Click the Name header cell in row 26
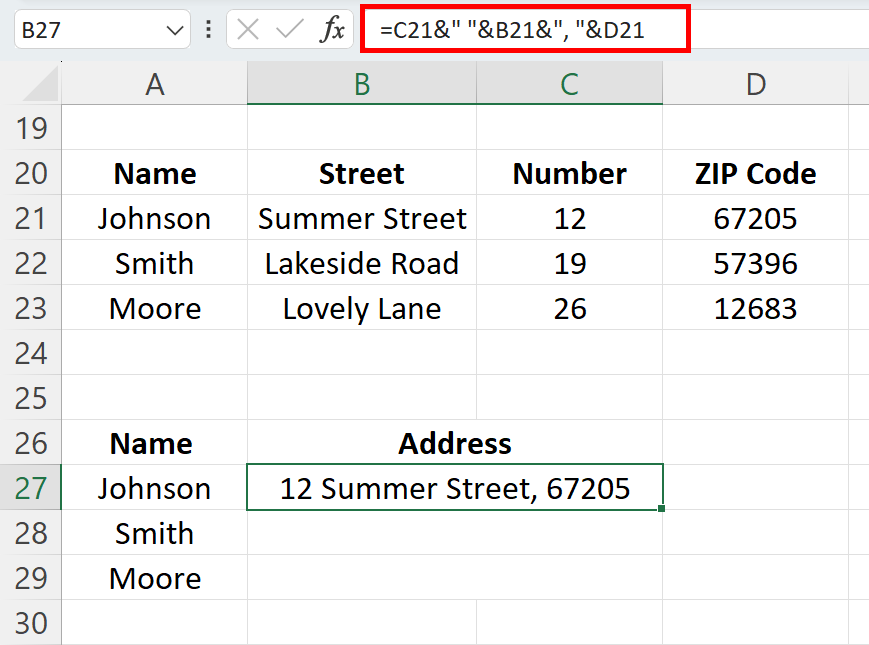The width and height of the screenshot is (869, 645). (155, 442)
